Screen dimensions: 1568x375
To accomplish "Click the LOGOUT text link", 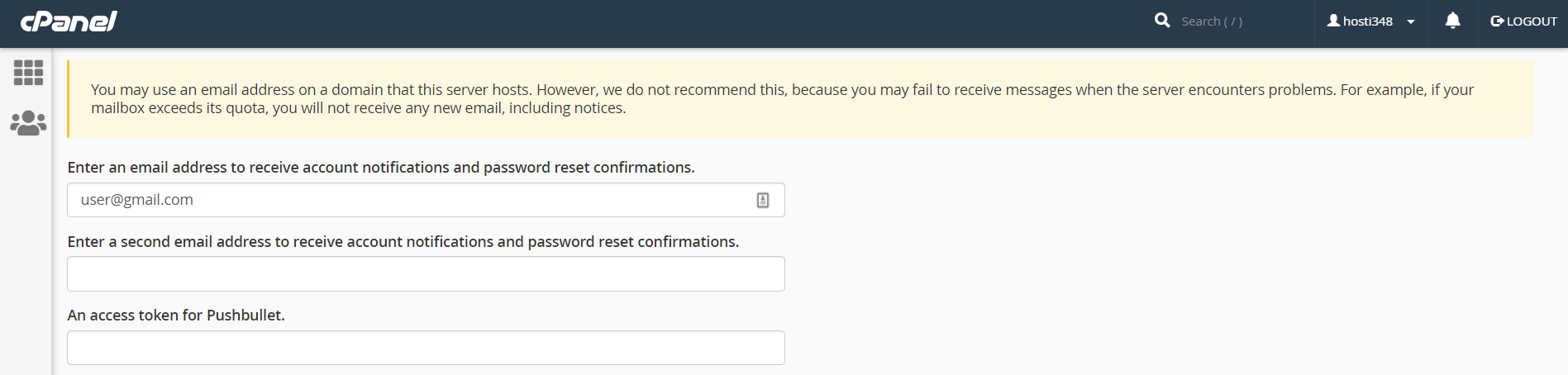I will 1532,21.
